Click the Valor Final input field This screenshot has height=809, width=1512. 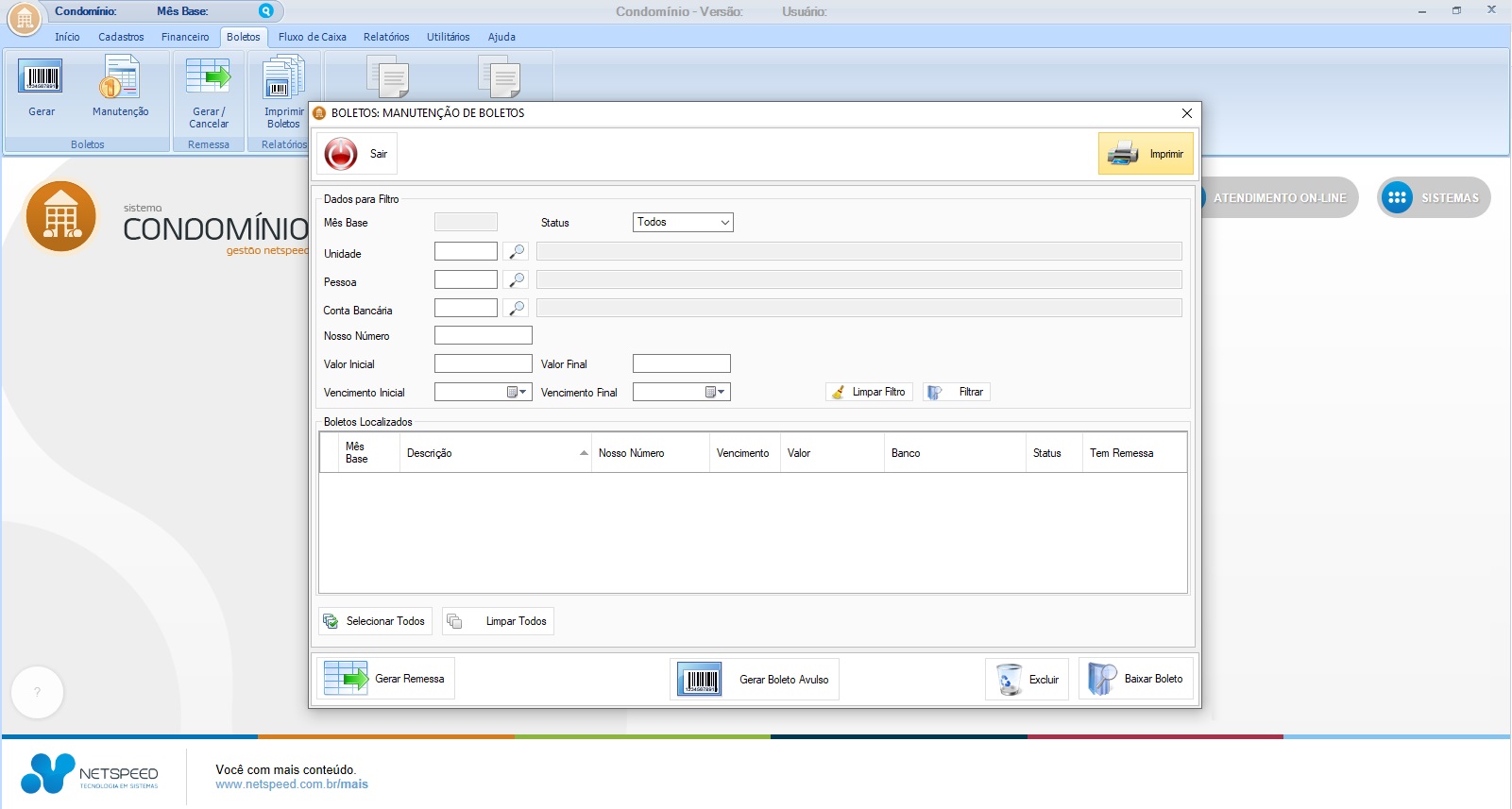(x=682, y=363)
